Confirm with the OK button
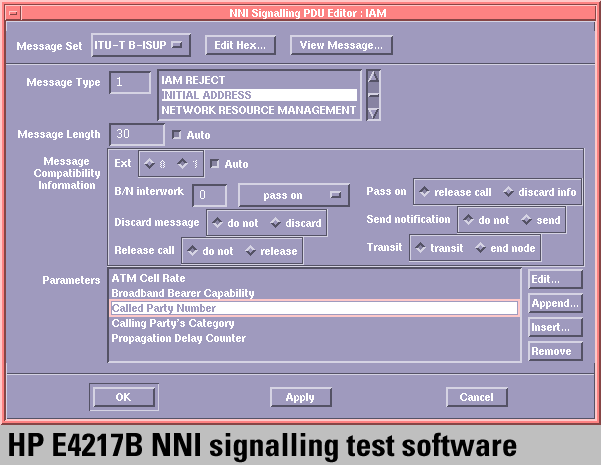This screenshot has width=601, height=465. [124, 397]
